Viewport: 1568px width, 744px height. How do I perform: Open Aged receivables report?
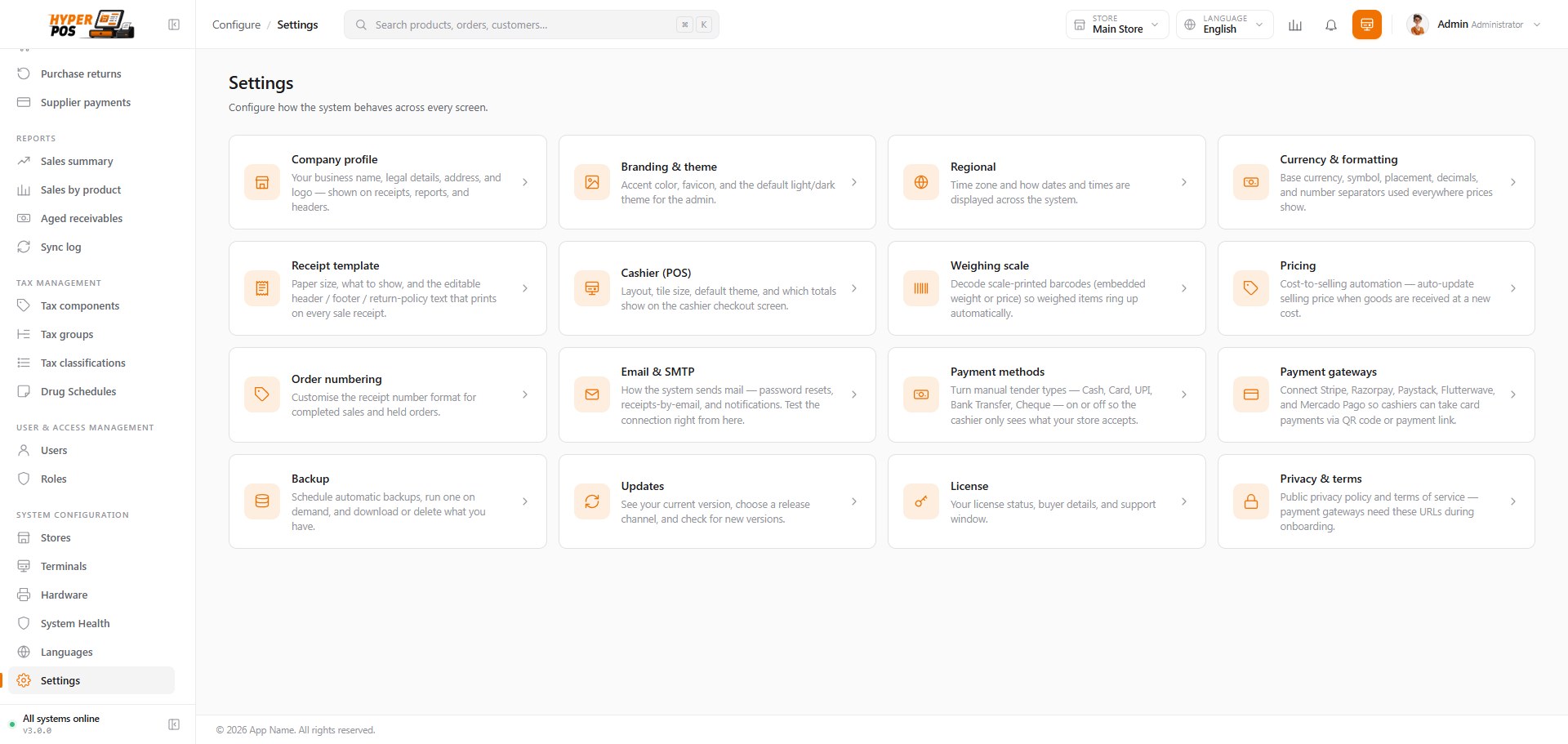(x=91, y=218)
